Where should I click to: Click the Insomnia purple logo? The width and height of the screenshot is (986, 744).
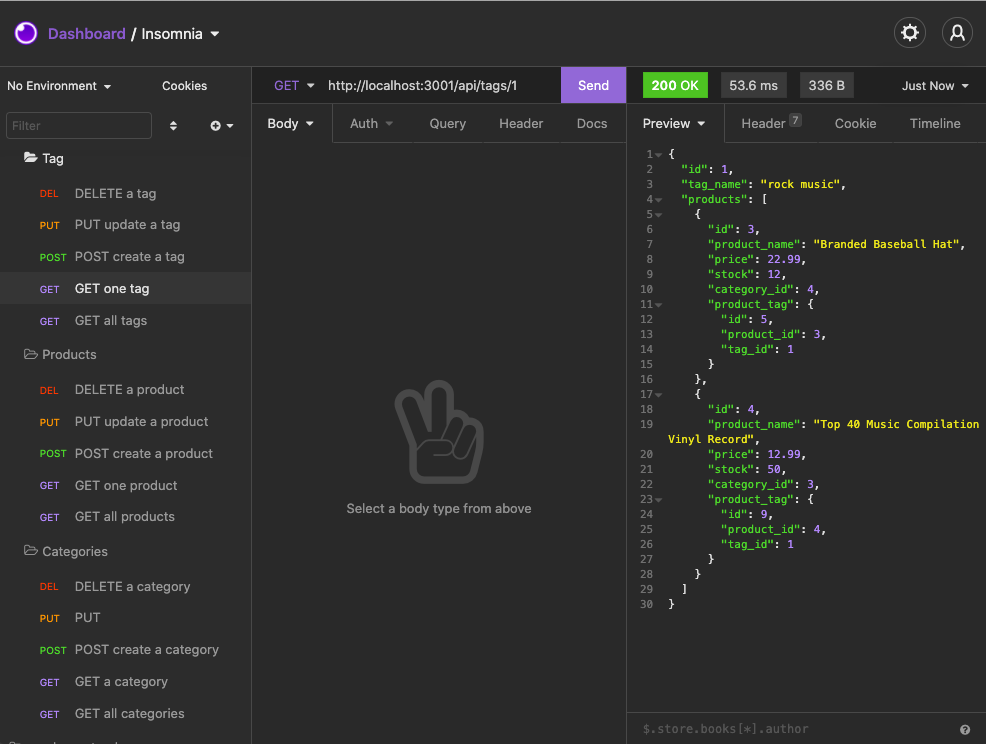(x=25, y=32)
